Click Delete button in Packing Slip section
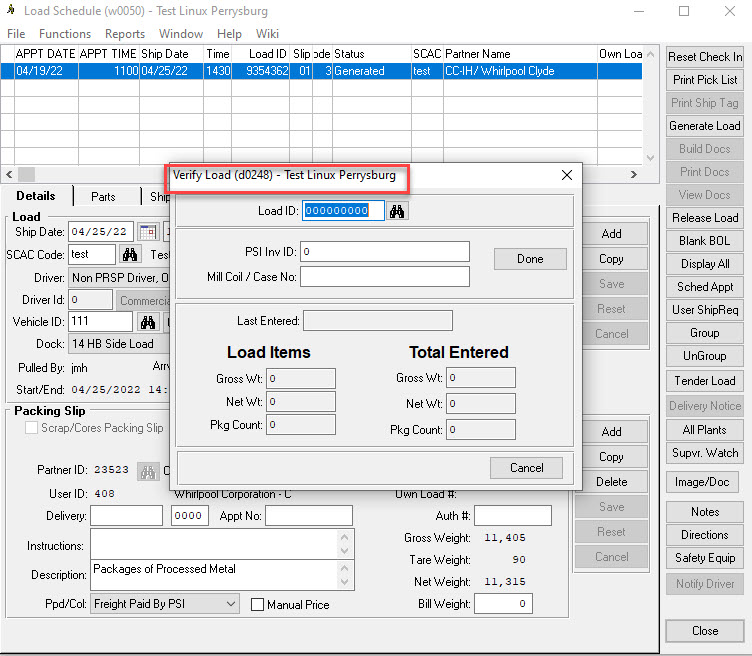The width and height of the screenshot is (752, 656). (x=611, y=481)
